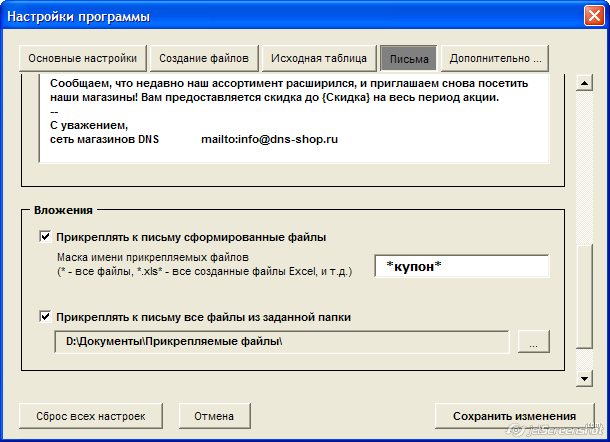Open the Создание файлов tab
Image resolution: width=610 pixels, height=442 pixels.
pos(204,58)
